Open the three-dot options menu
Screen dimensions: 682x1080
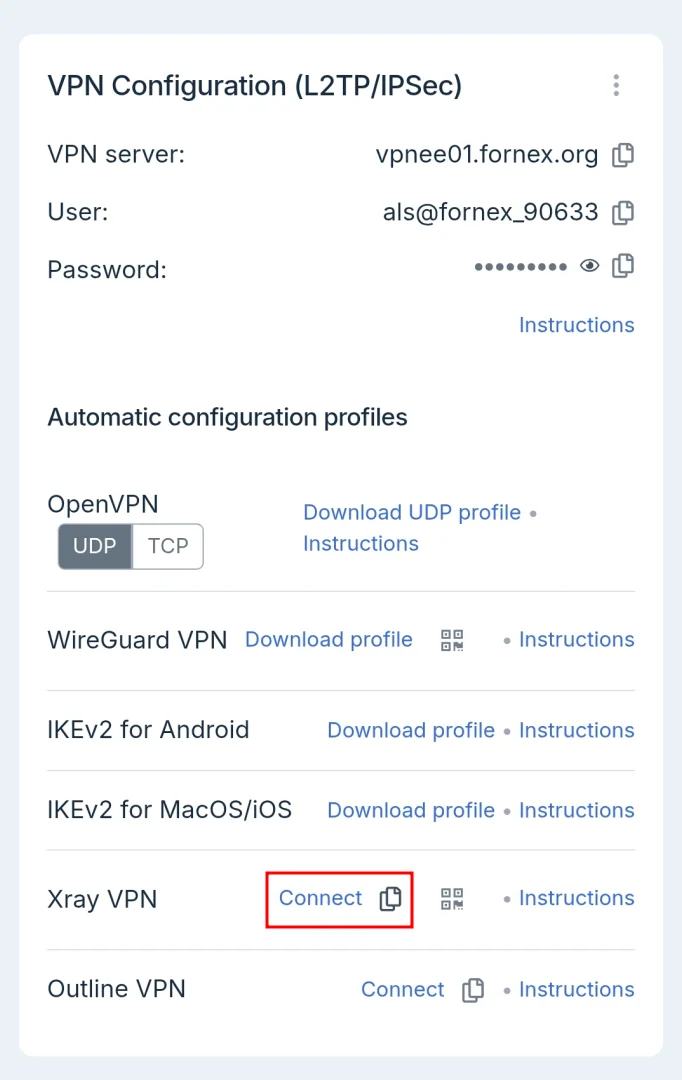pyautogui.click(x=616, y=86)
